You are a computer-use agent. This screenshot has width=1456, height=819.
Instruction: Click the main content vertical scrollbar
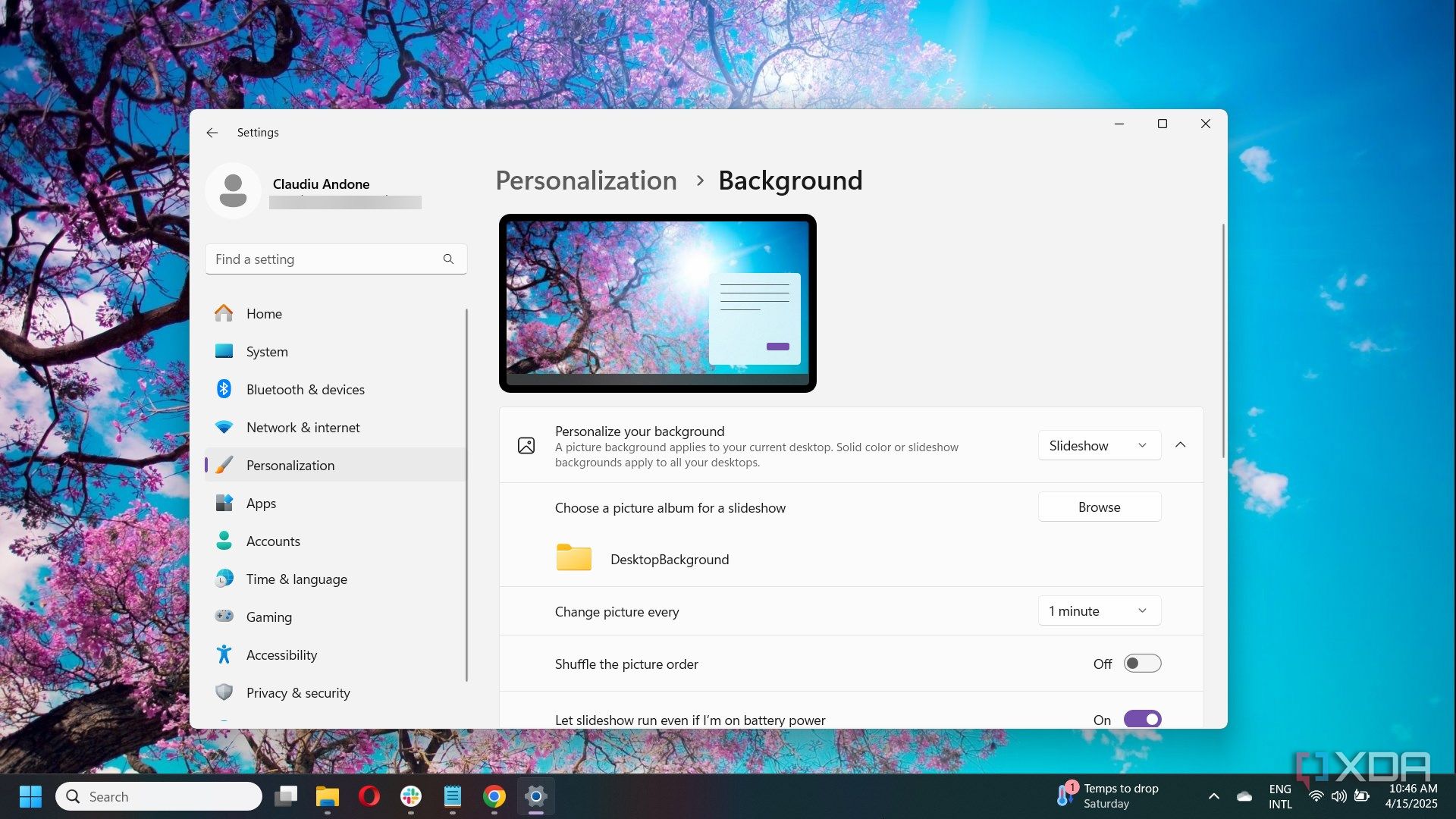1222,341
